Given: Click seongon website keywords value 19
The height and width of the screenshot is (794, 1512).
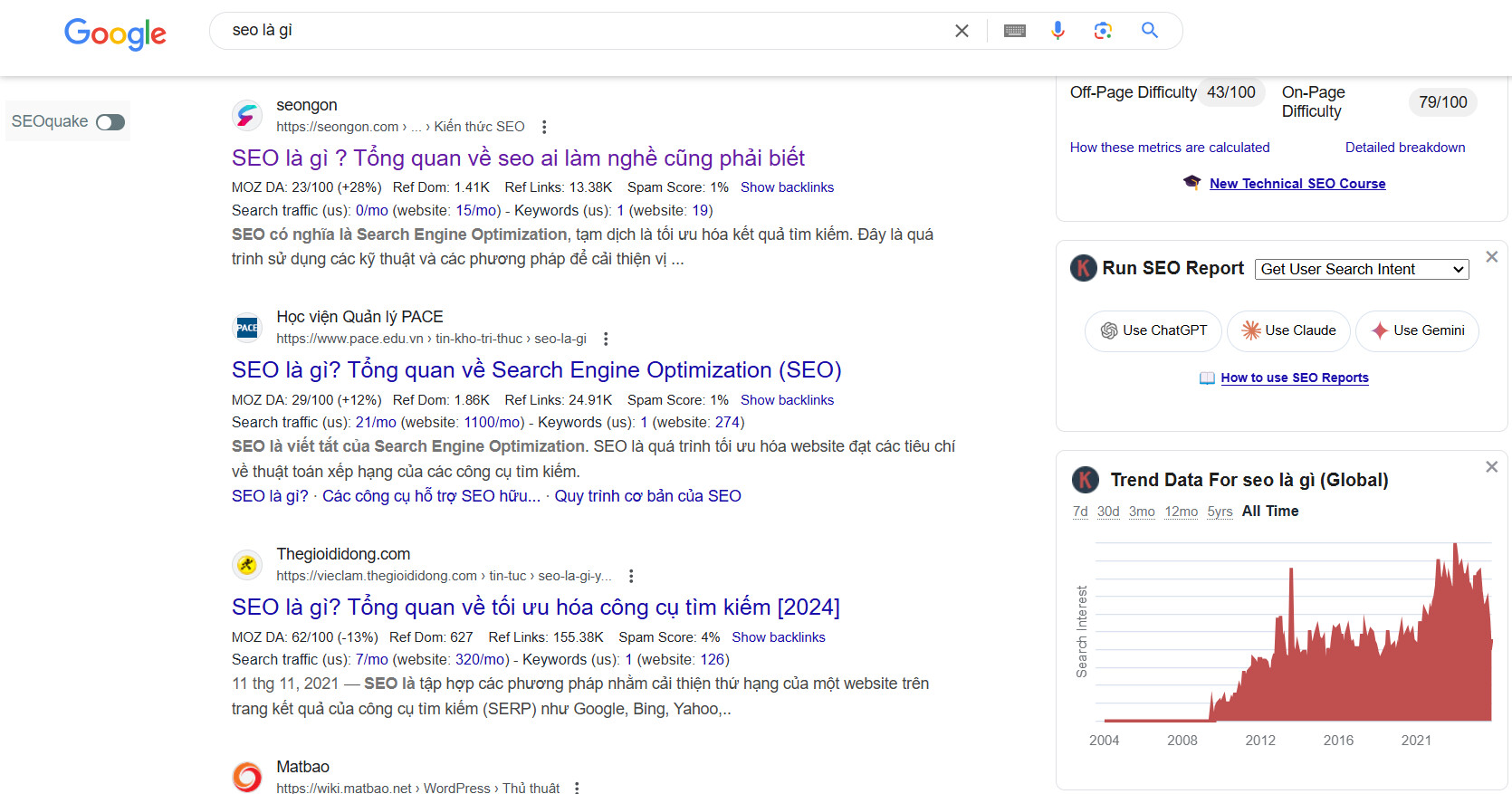Looking at the screenshot, I should click(701, 210).
